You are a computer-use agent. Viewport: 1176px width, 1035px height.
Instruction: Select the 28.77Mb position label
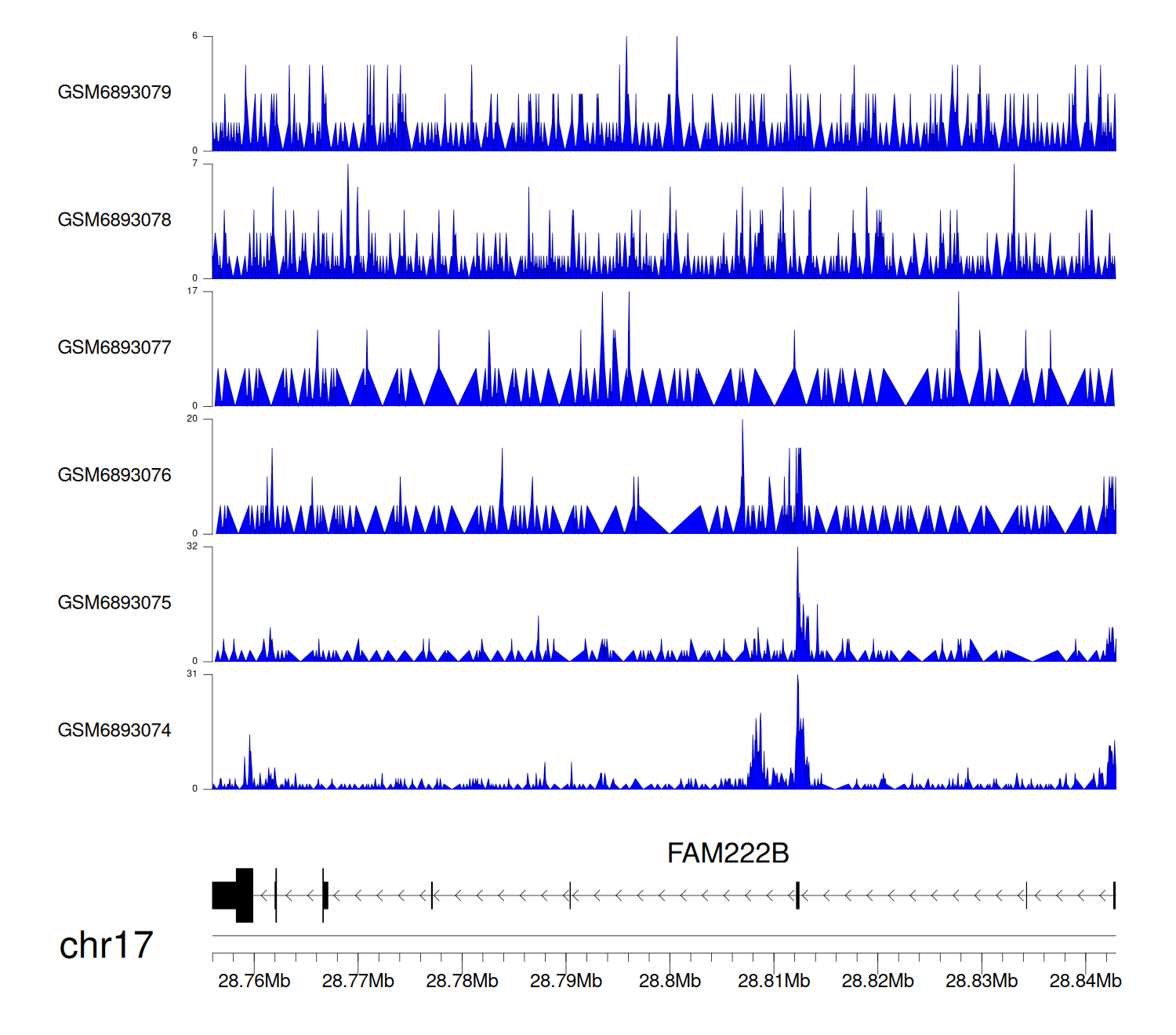[x=358, y=982]
